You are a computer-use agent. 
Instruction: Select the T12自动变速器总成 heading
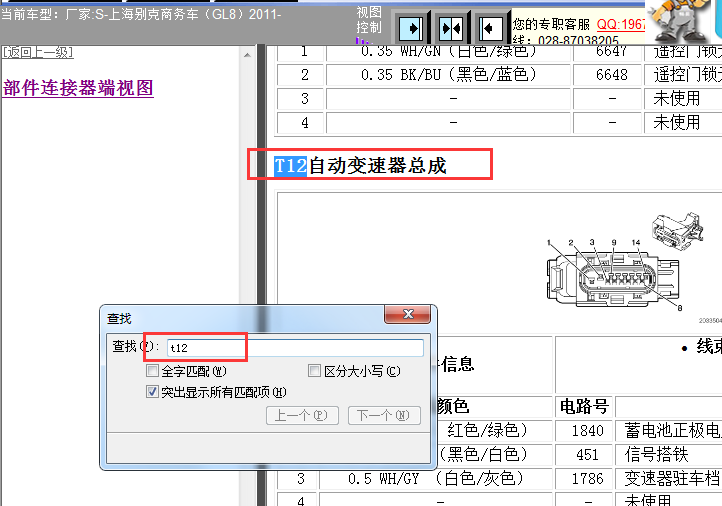[360, 165]
